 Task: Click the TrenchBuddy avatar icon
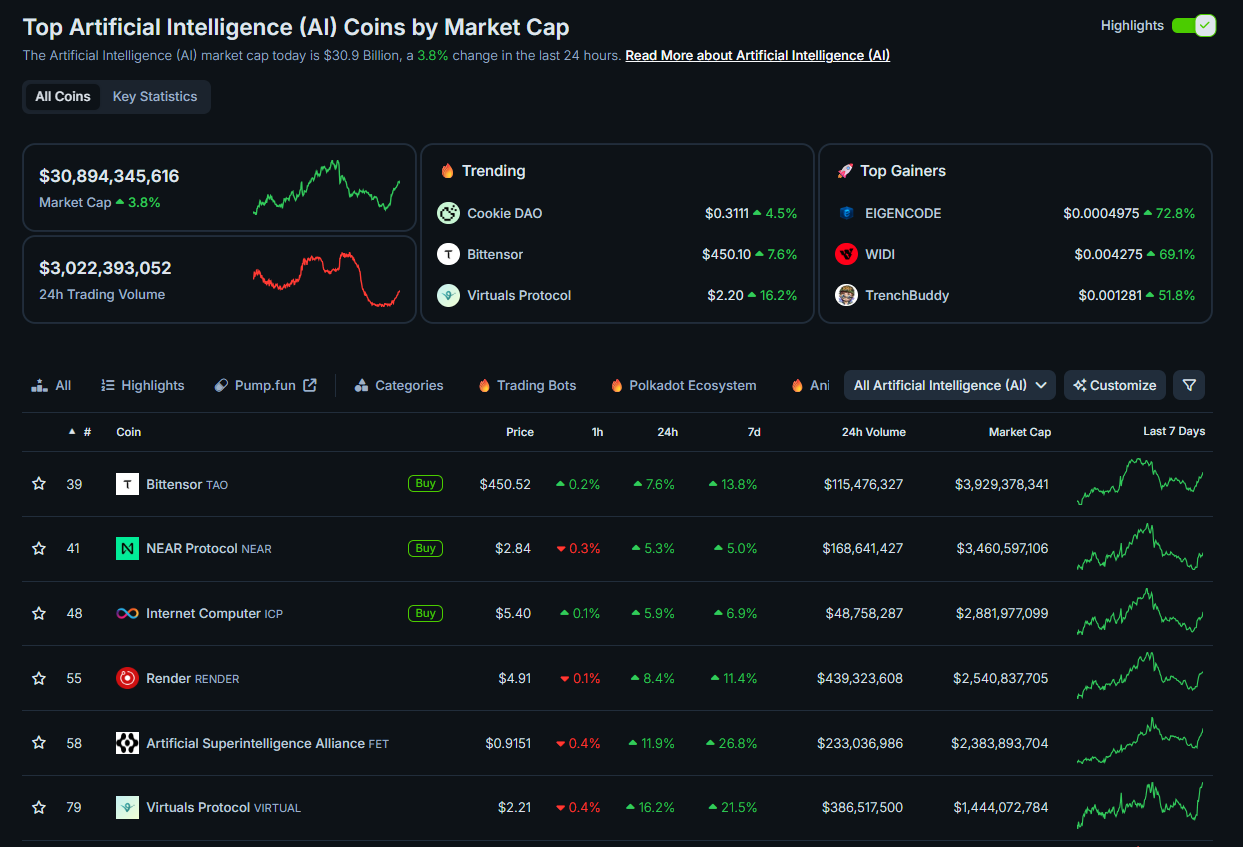pos(846,295)
